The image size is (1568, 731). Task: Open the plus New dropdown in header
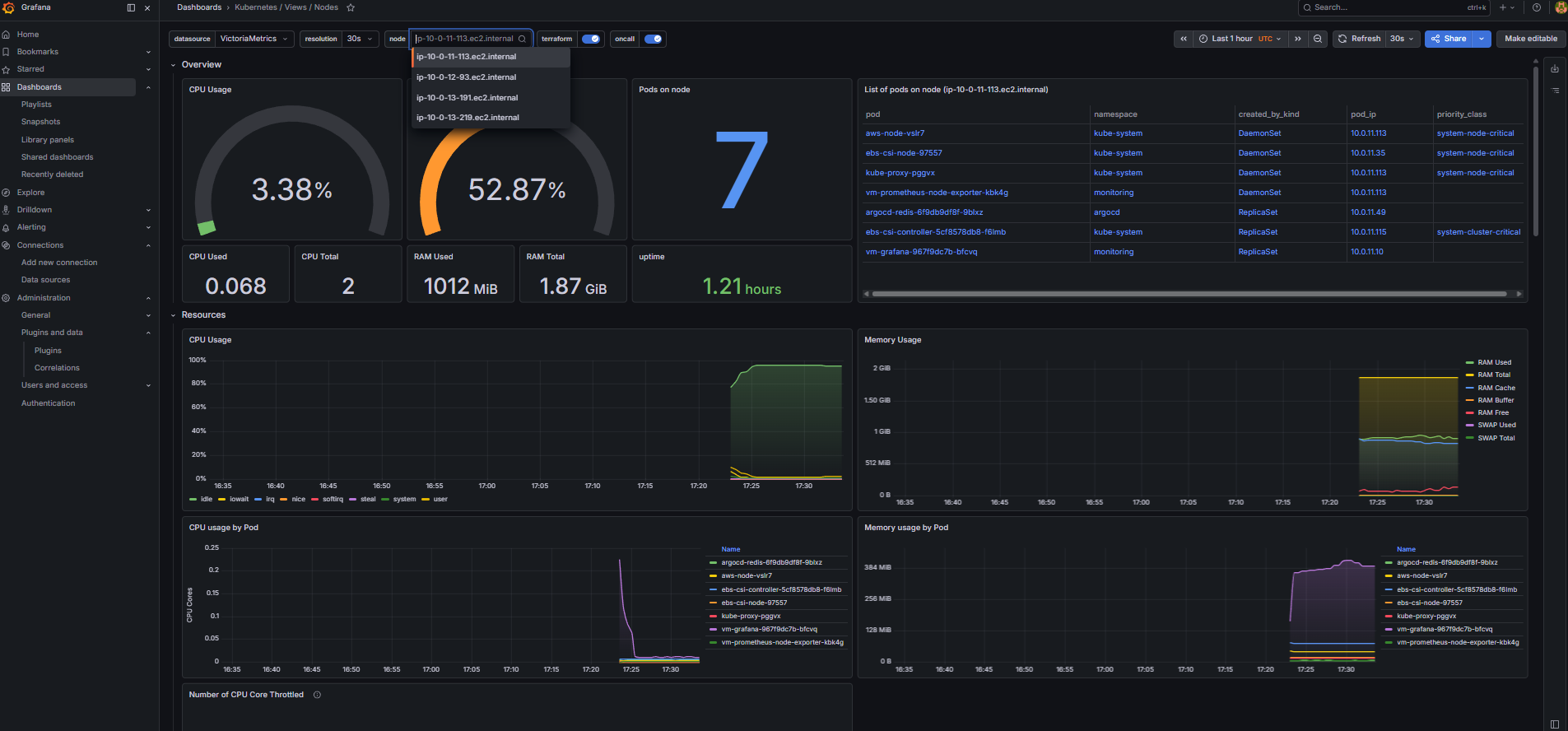1507,7
